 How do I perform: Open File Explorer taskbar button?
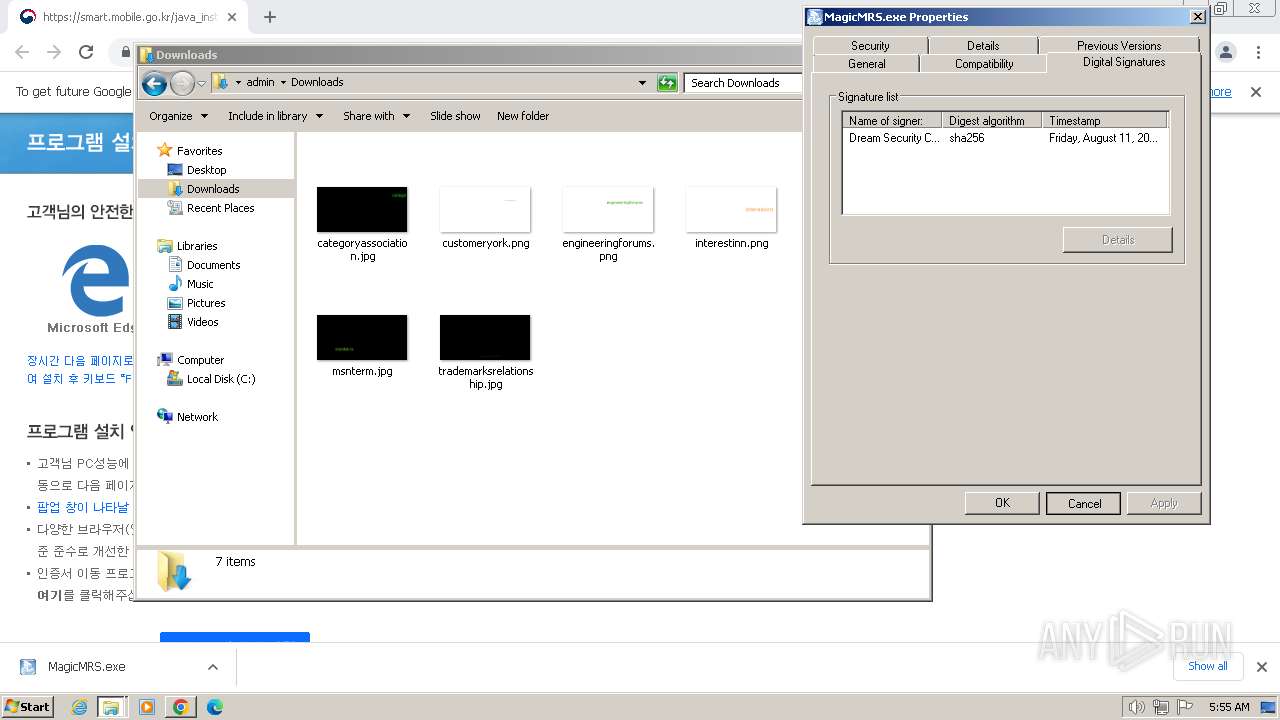pyautogui.click(x=111, y=707)
